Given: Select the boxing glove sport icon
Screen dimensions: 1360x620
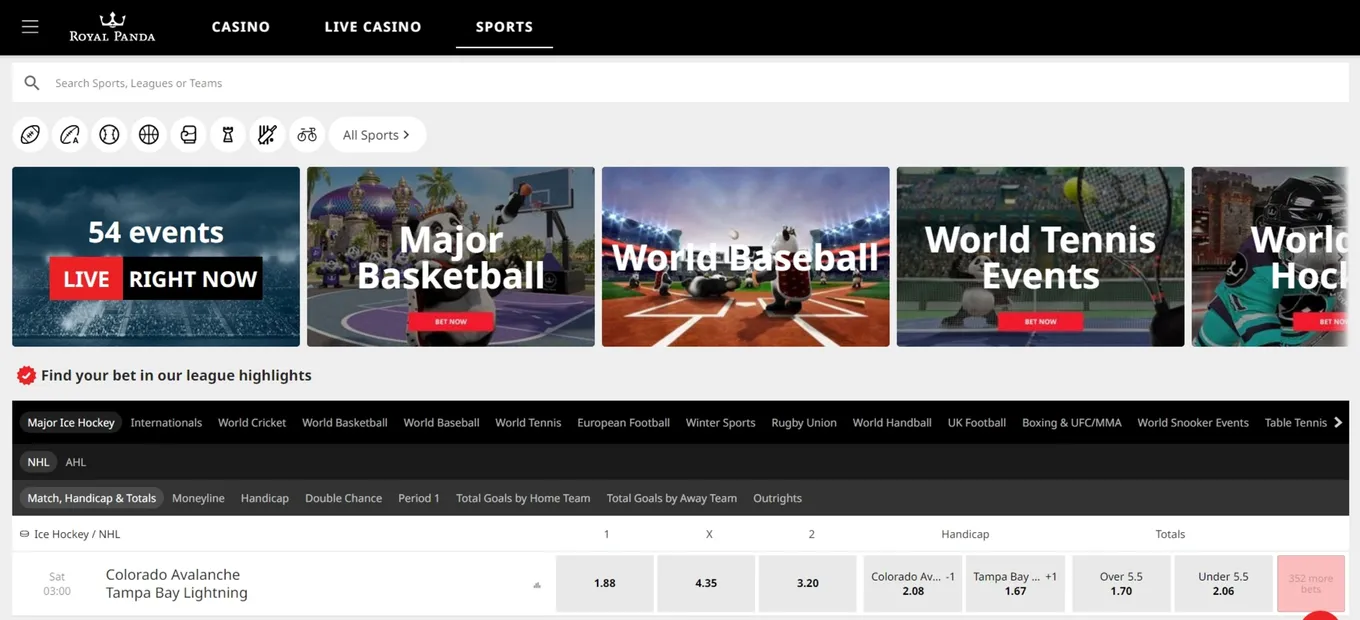Looking at the screenshot, I should 188,134.
